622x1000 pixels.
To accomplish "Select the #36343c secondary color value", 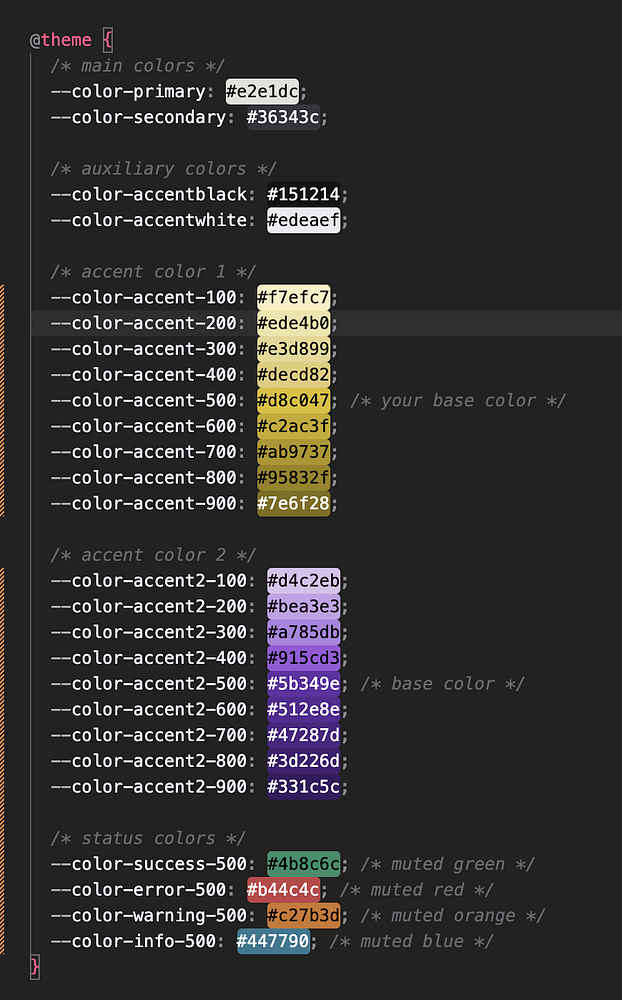I will (283, 117).
